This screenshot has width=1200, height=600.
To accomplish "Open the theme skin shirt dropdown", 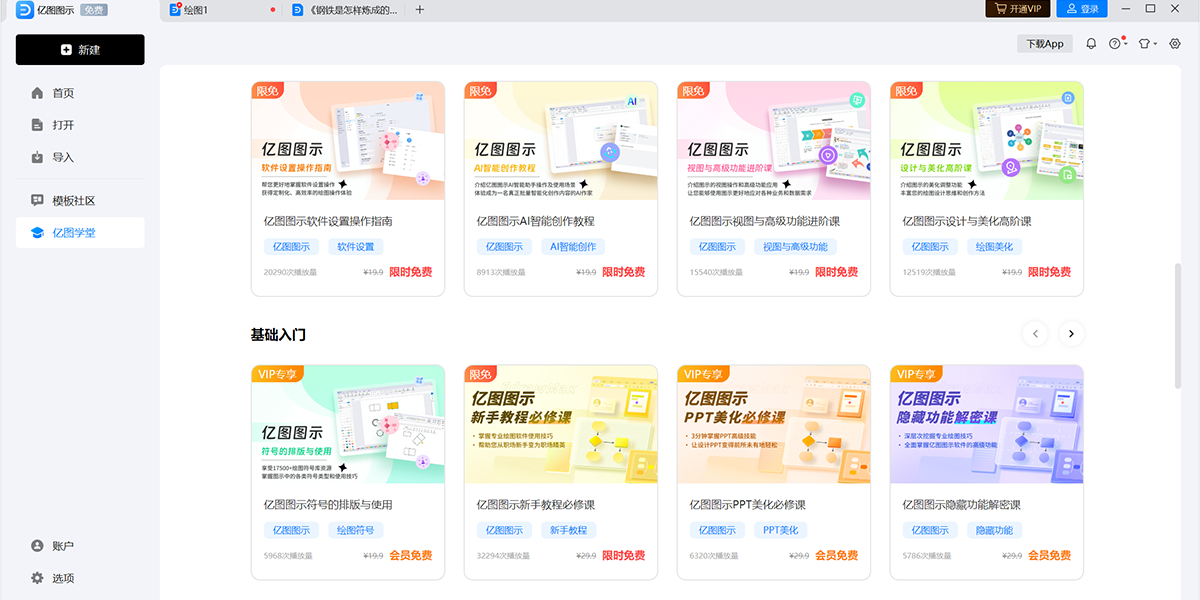I will point(1147,44).
